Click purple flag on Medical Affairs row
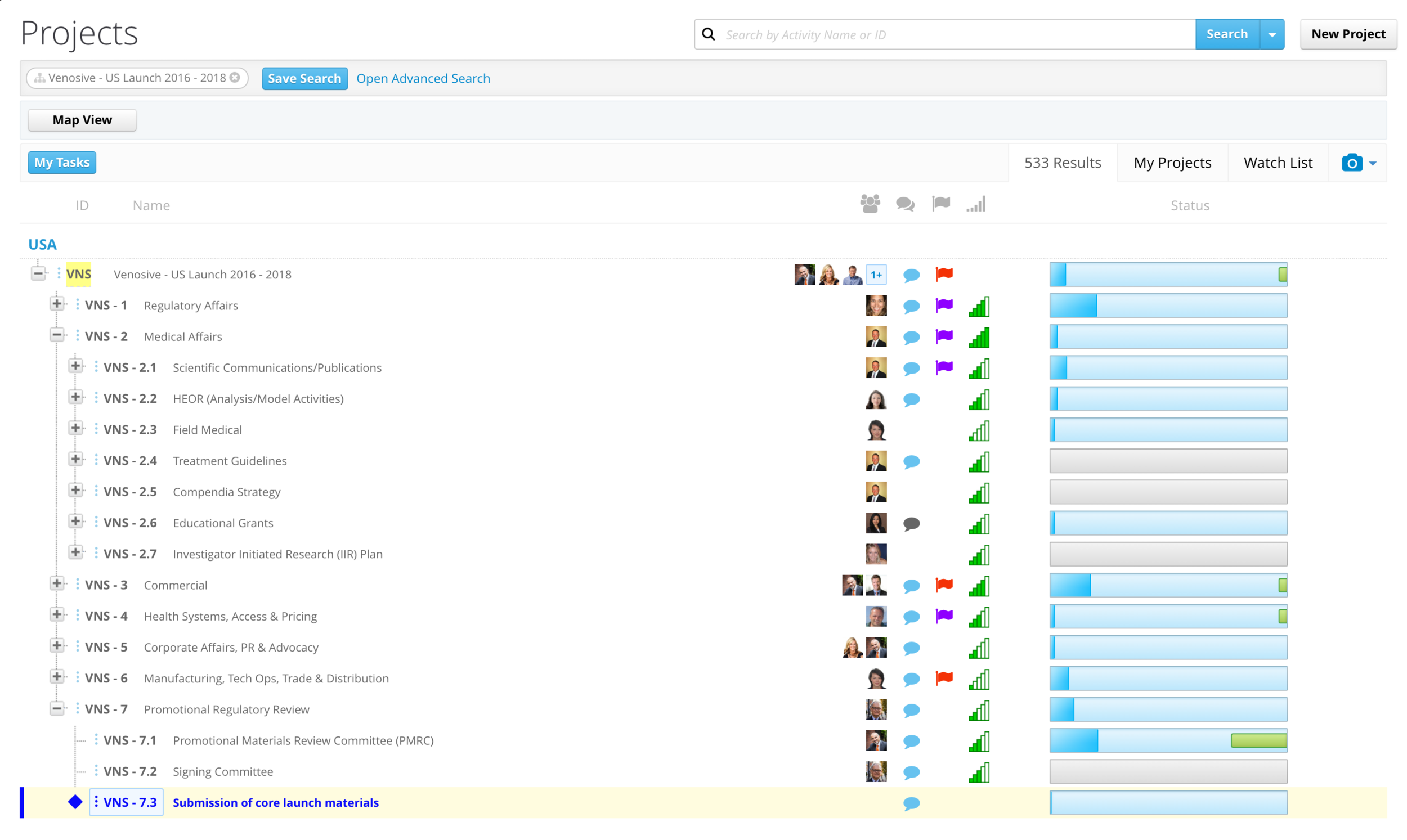Screen dimensions: 1407x840 944,336
